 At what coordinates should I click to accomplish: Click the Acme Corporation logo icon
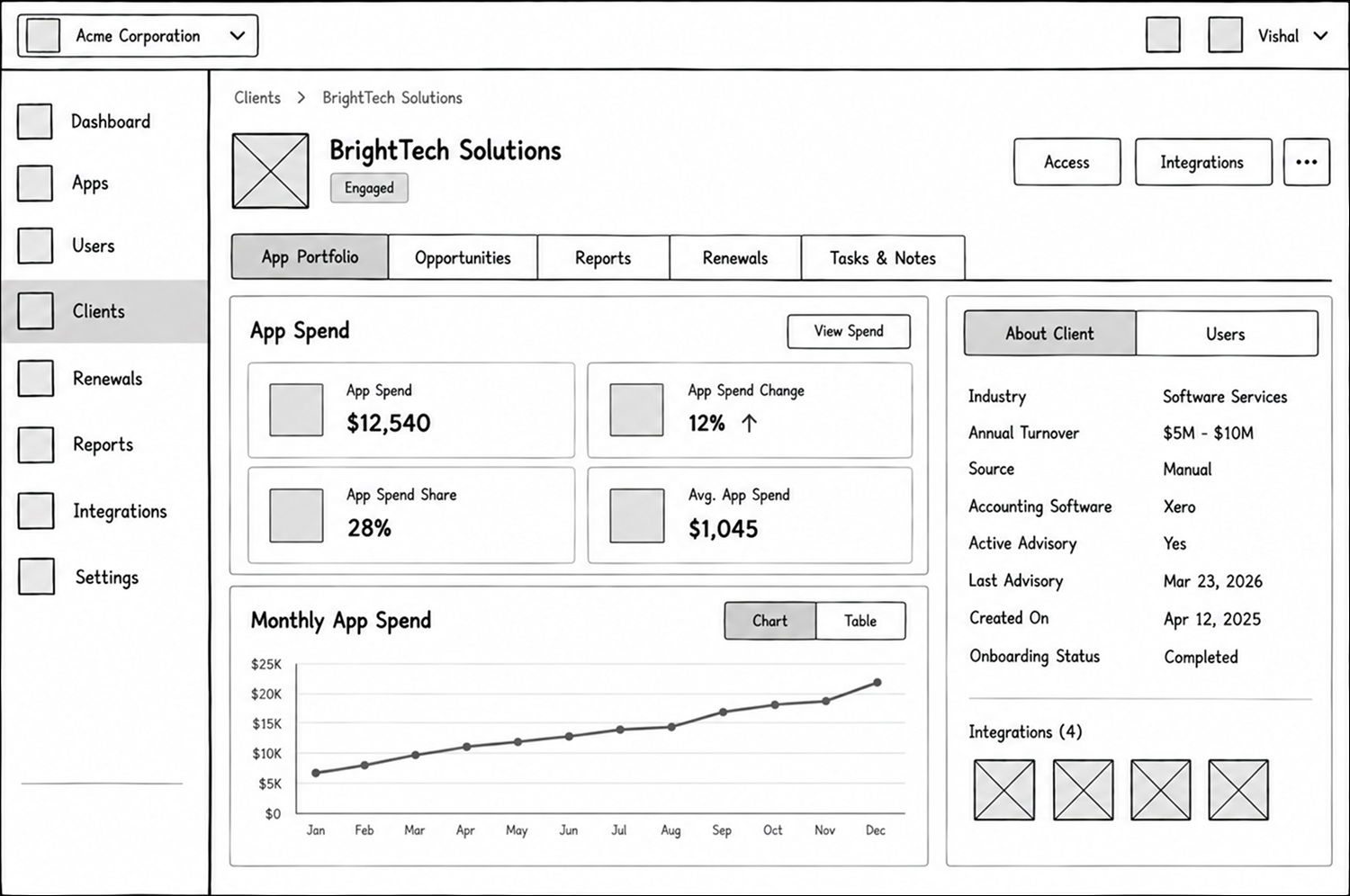coord(43,36)
